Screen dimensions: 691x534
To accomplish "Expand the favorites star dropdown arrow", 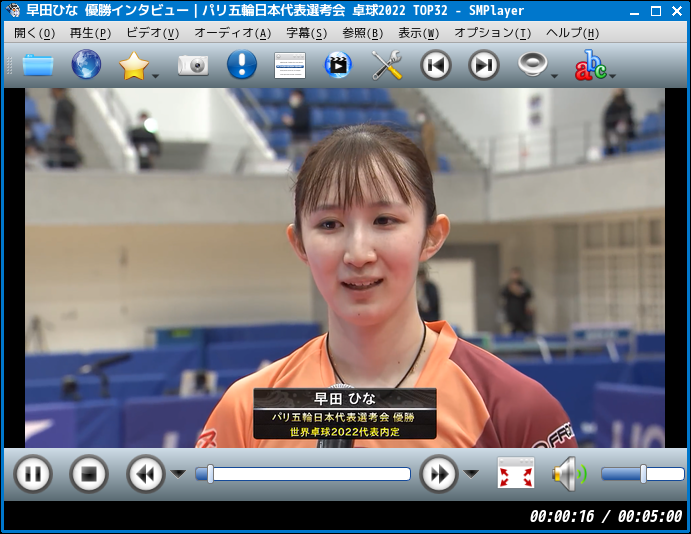I will point(156,76).
